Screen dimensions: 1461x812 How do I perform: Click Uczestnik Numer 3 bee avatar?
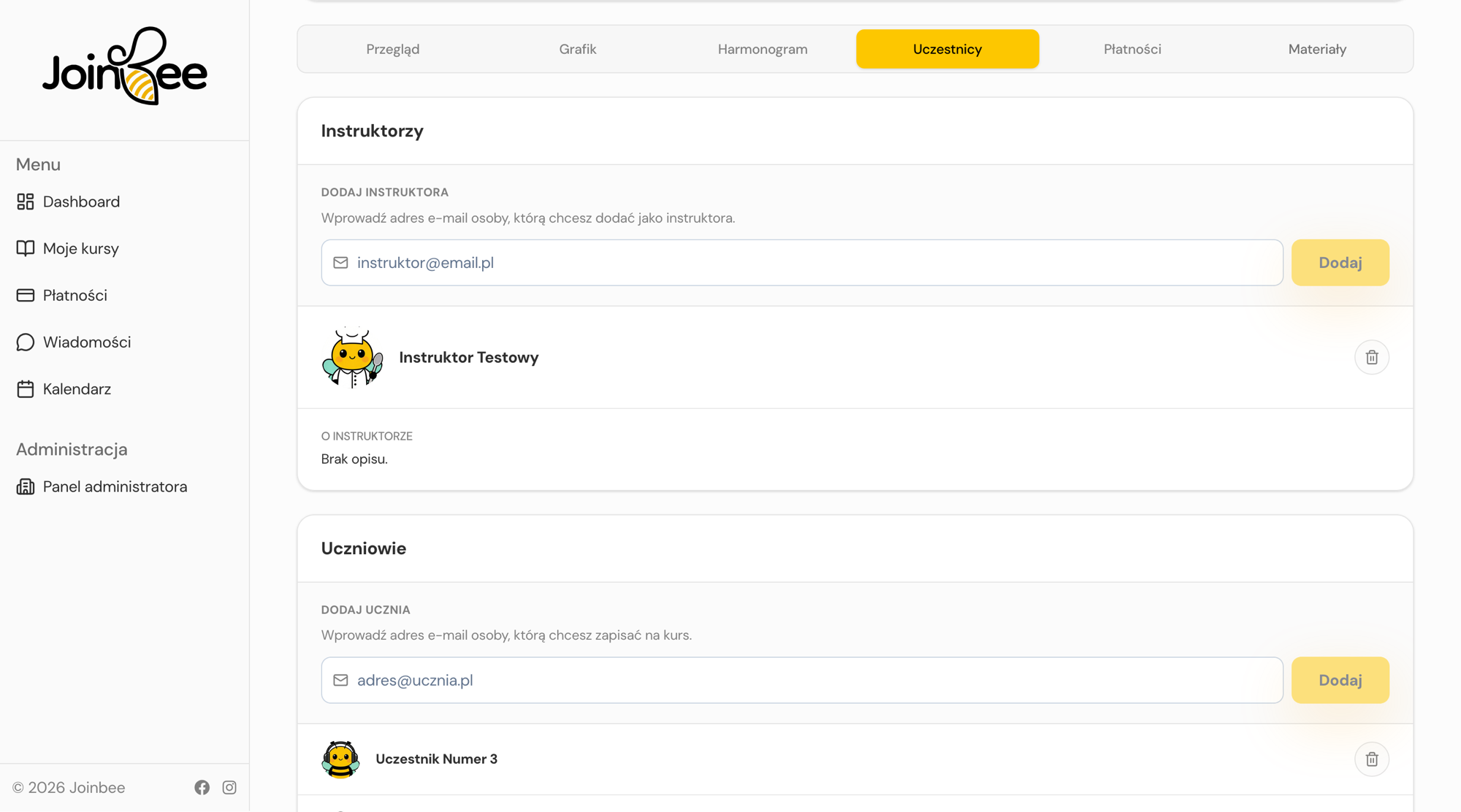340,759
